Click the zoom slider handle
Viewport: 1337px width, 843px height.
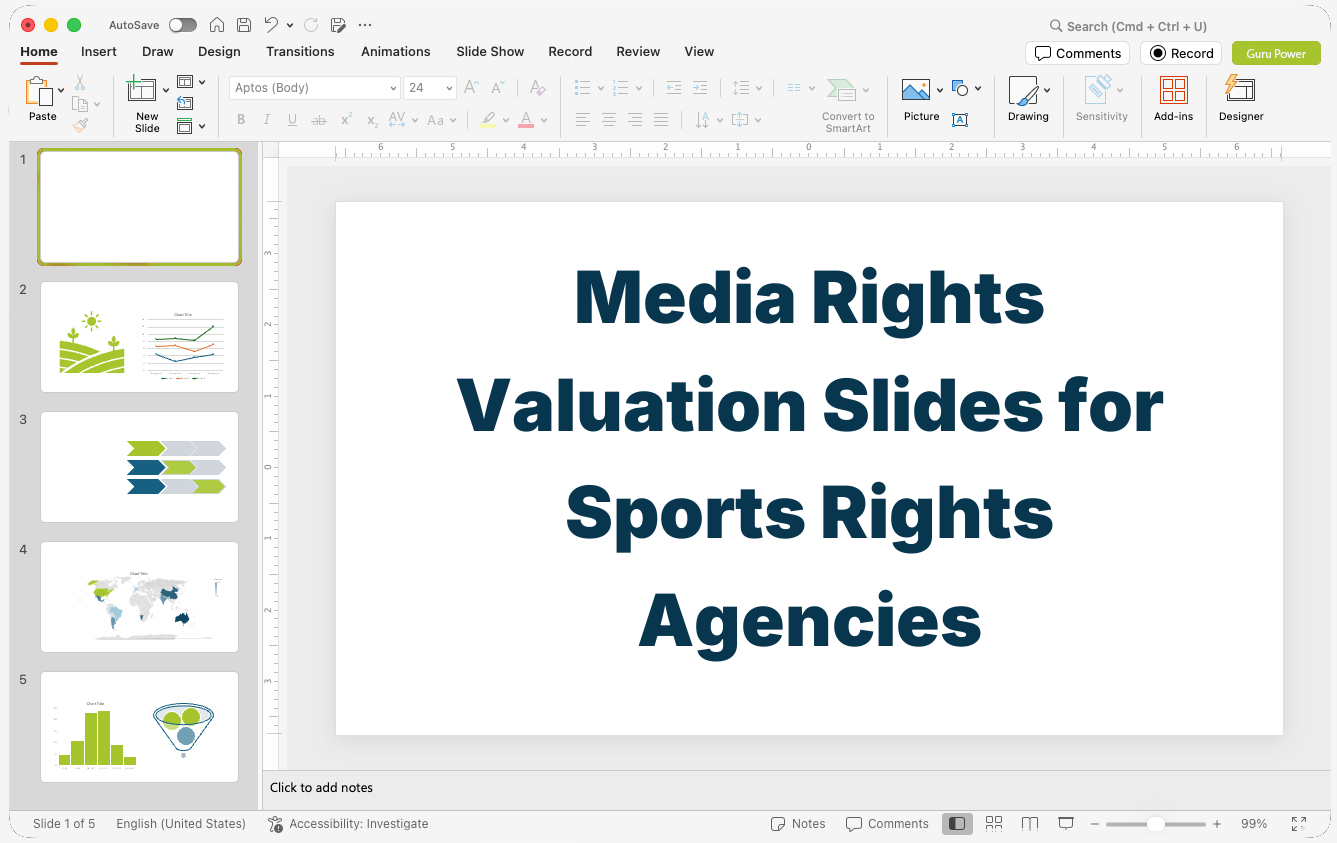1155,824
